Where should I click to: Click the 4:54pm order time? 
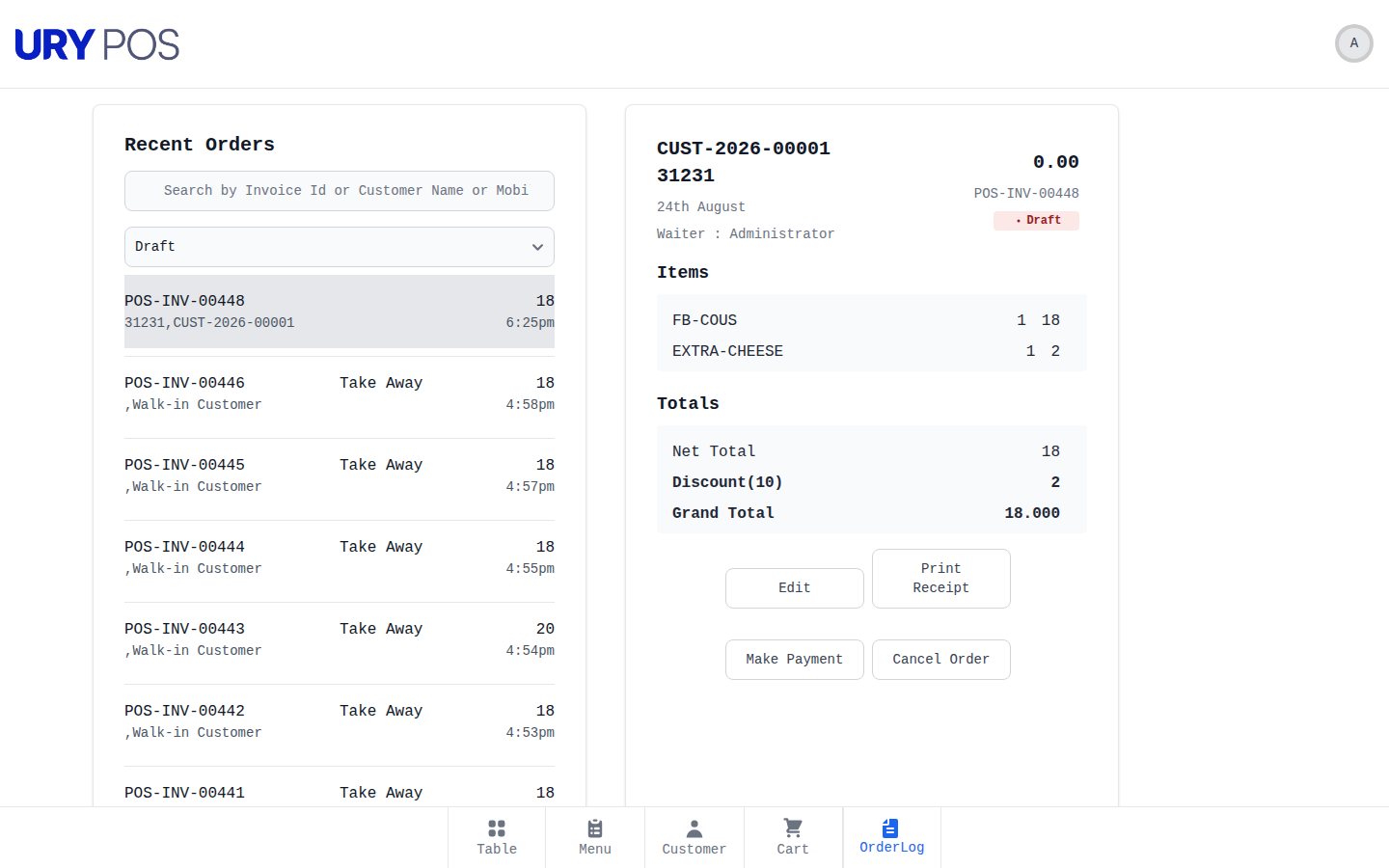pos(530,651)
